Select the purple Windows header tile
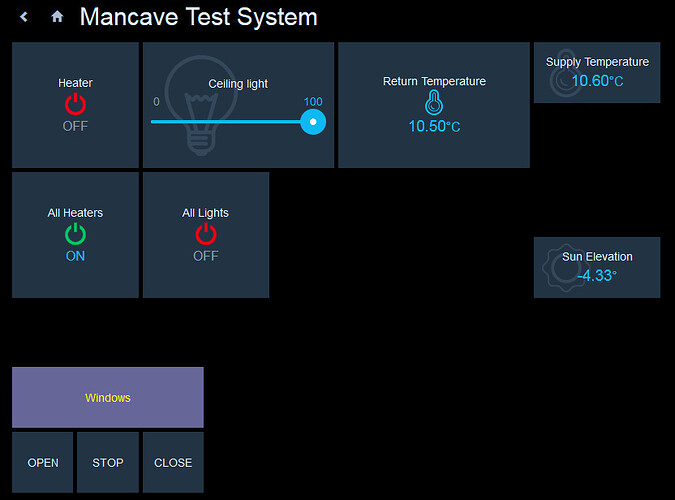The height and width of the screenshot is (500, 675). tap(108, 397)
